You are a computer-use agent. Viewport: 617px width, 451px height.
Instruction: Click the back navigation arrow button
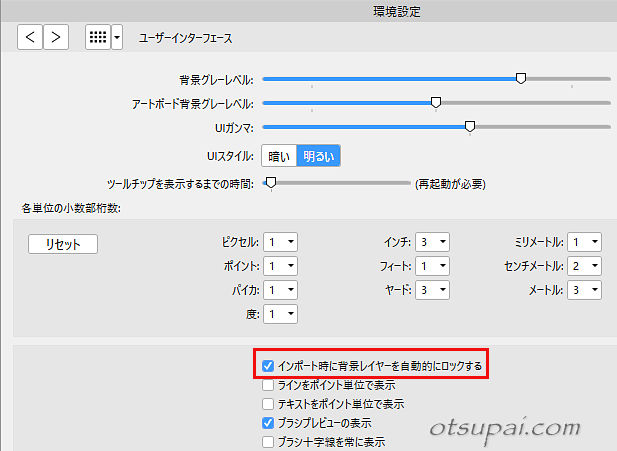[30, 38]
